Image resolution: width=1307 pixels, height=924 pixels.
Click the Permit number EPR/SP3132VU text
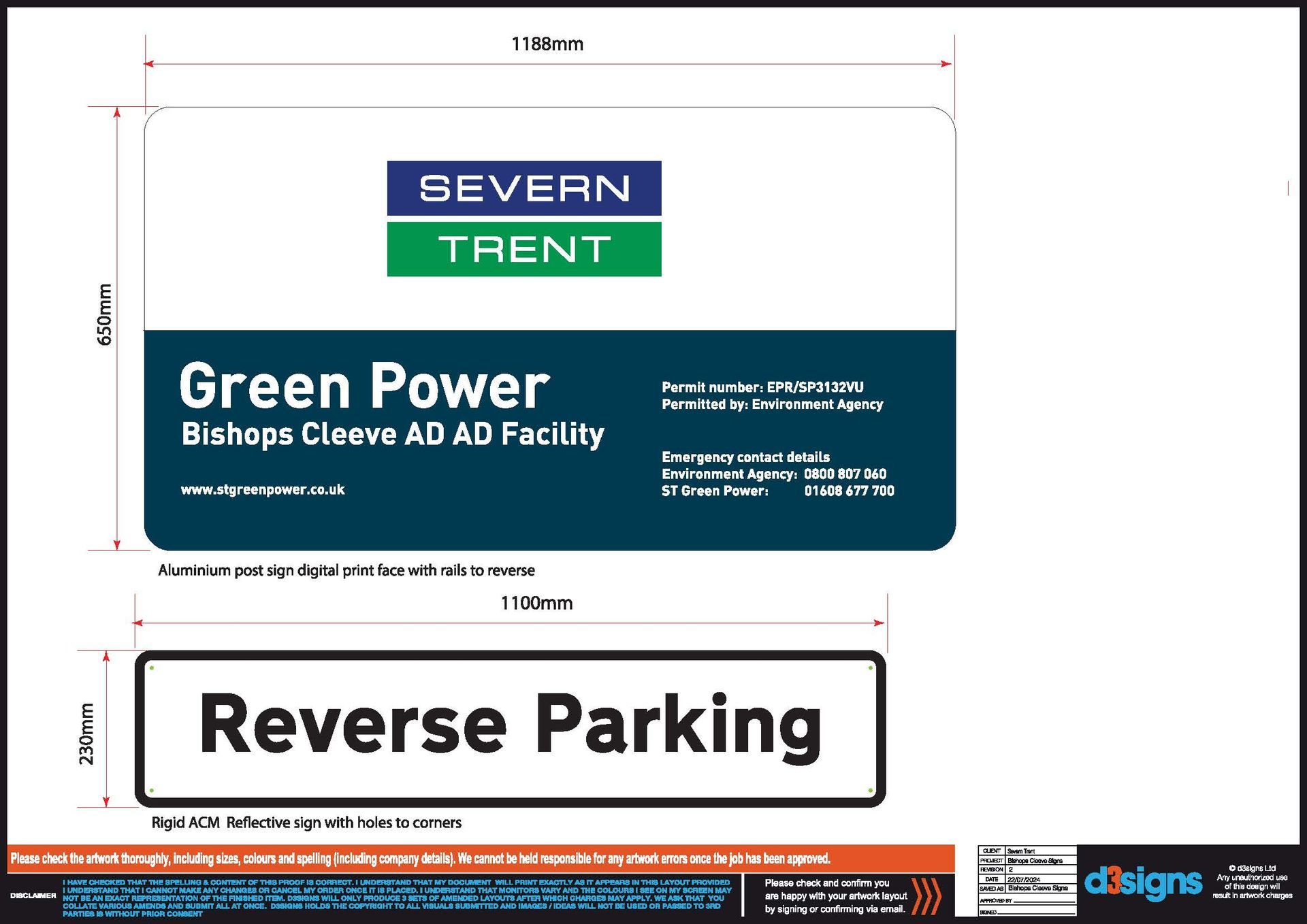pyautogui.click(x=762, y=387)
